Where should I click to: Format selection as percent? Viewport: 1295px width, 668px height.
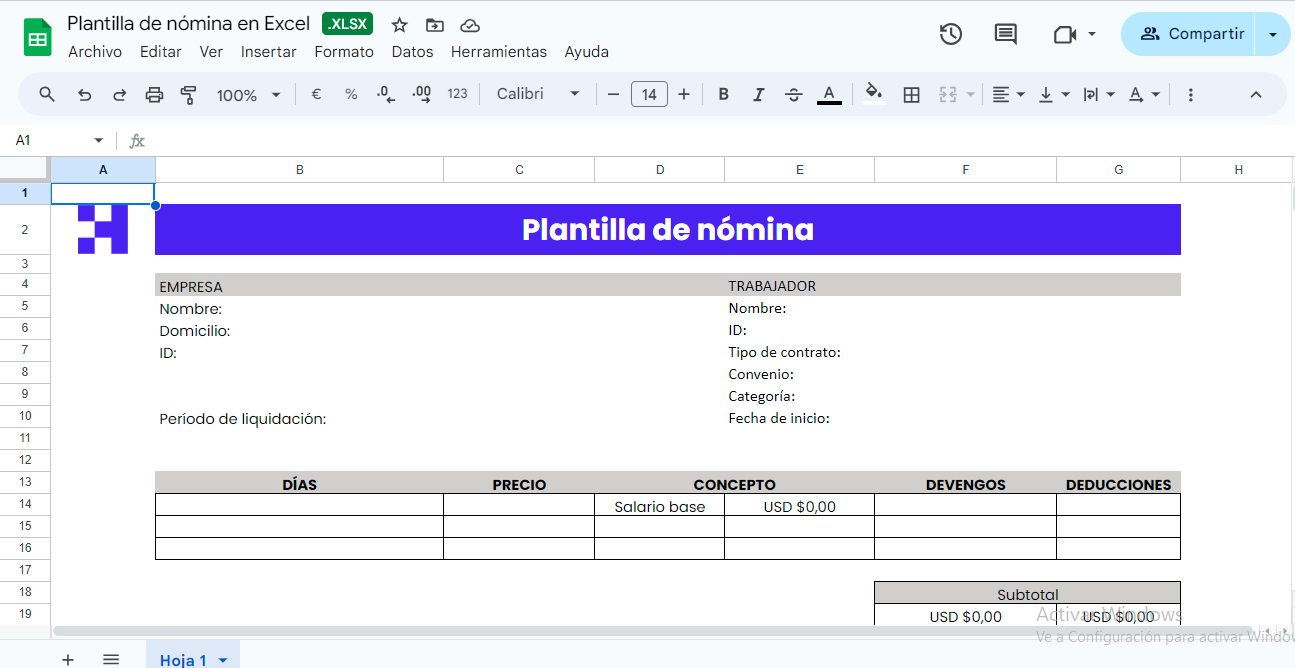[x=351, y=94]
